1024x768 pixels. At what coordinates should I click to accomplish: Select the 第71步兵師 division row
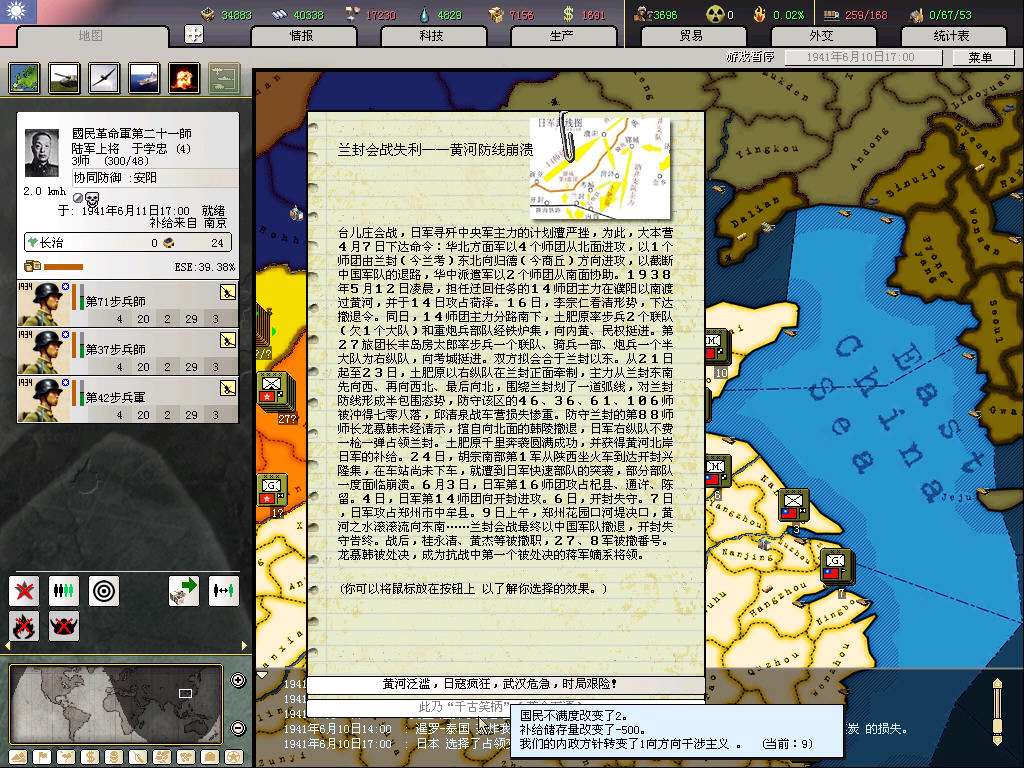(128, 304)
